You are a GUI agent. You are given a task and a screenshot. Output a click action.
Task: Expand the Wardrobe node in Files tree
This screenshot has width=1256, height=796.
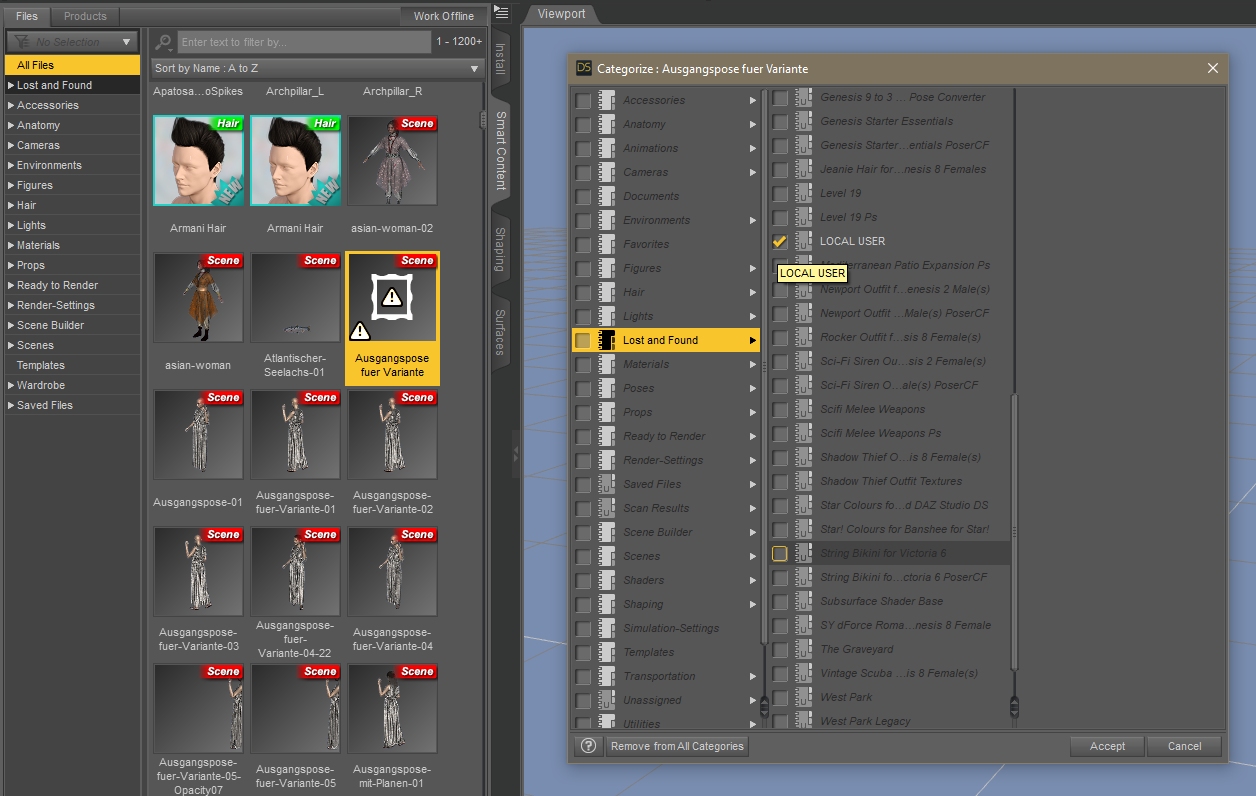10,385
